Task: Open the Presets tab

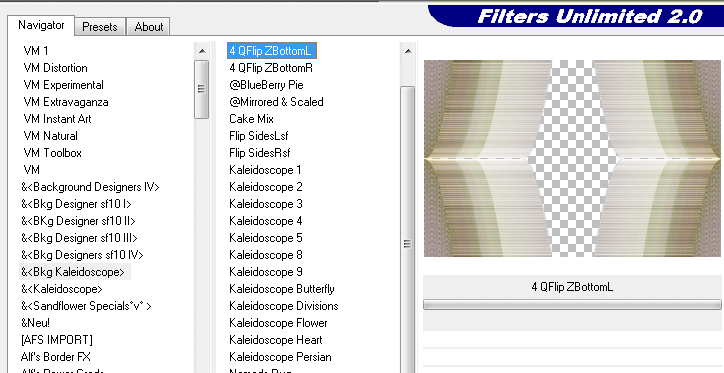Action: 100,27
